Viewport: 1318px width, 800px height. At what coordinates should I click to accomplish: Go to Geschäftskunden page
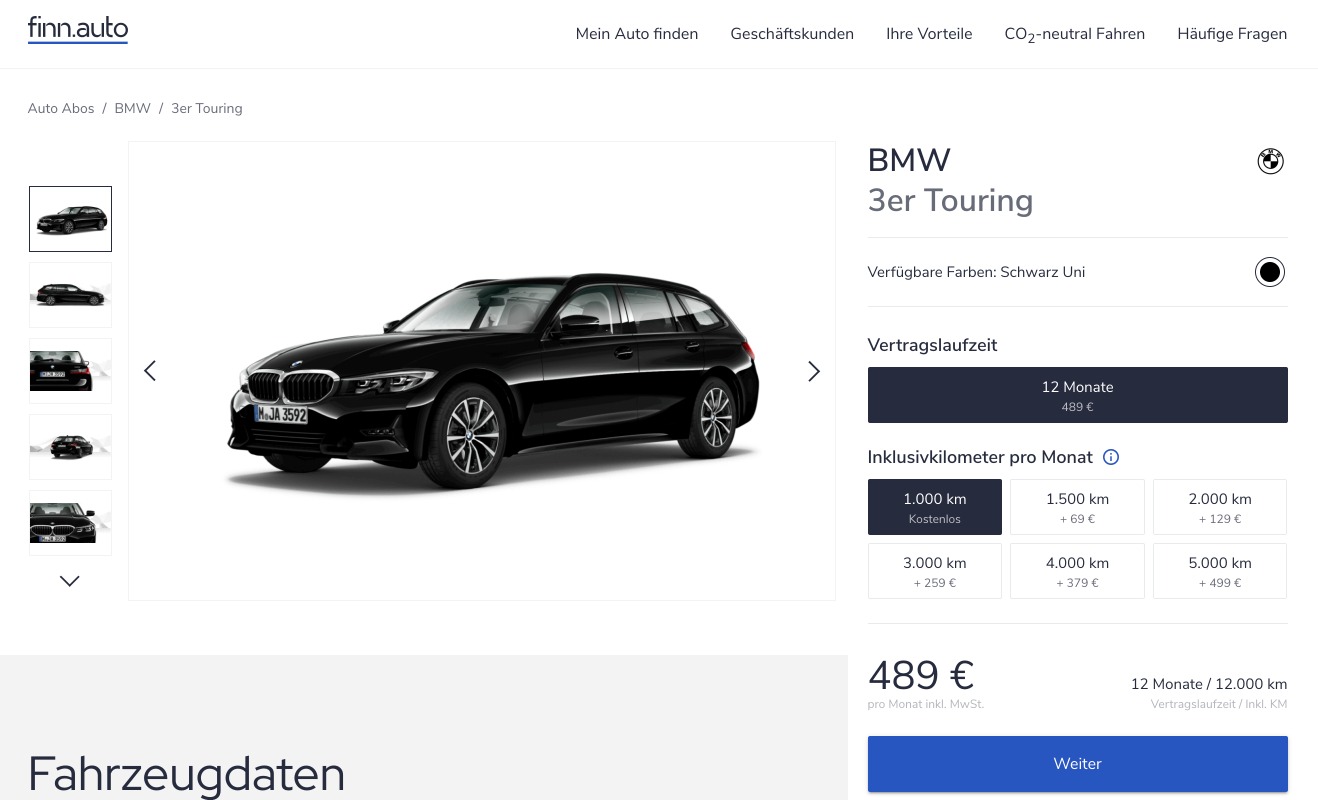point(792,34)
